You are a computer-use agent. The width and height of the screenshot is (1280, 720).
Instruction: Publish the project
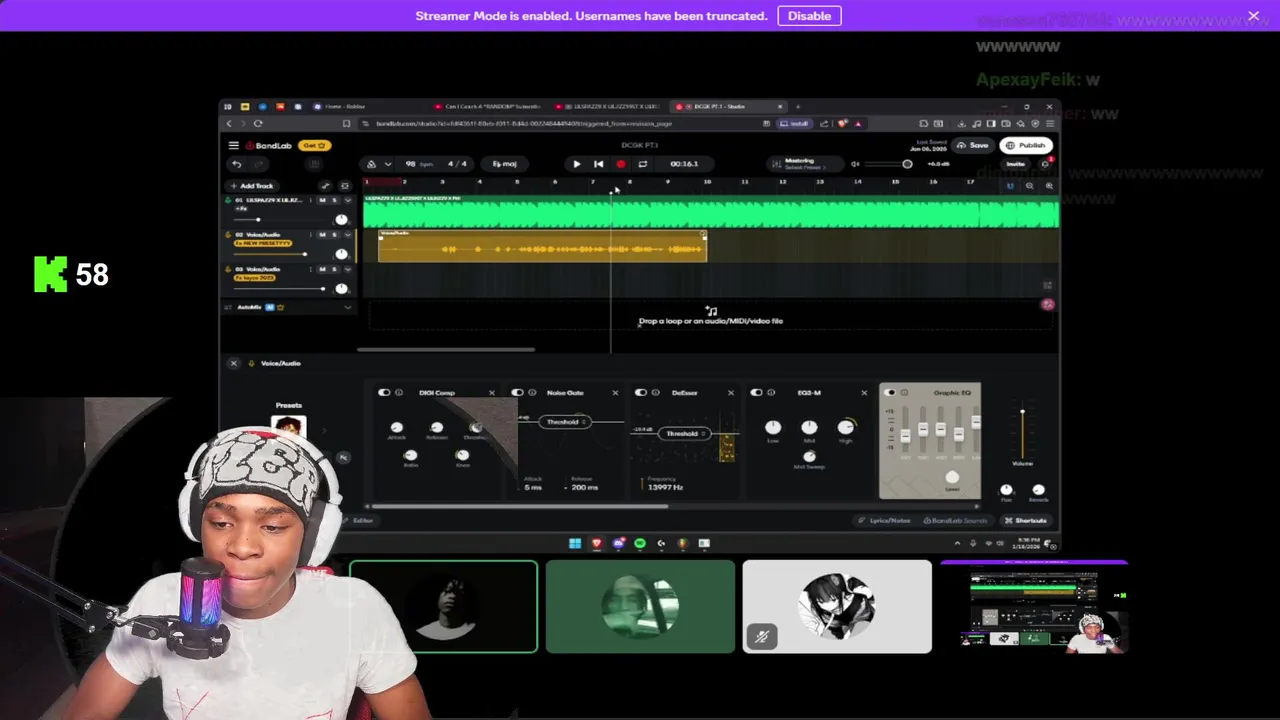(x=1026, y=145)
